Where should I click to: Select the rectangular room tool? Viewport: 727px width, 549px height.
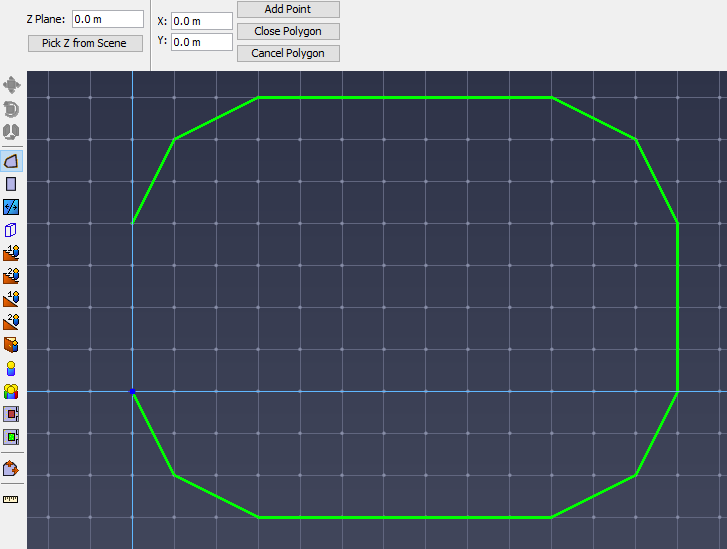click(x=11, y=184)
